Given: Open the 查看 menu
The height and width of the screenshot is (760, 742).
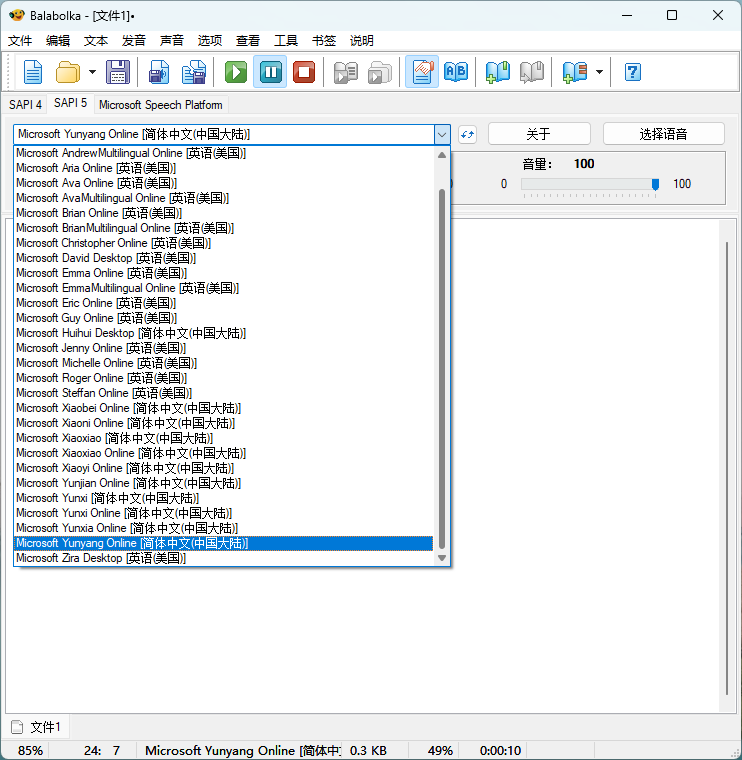Looking at the screenshot, I should (248, 41).
